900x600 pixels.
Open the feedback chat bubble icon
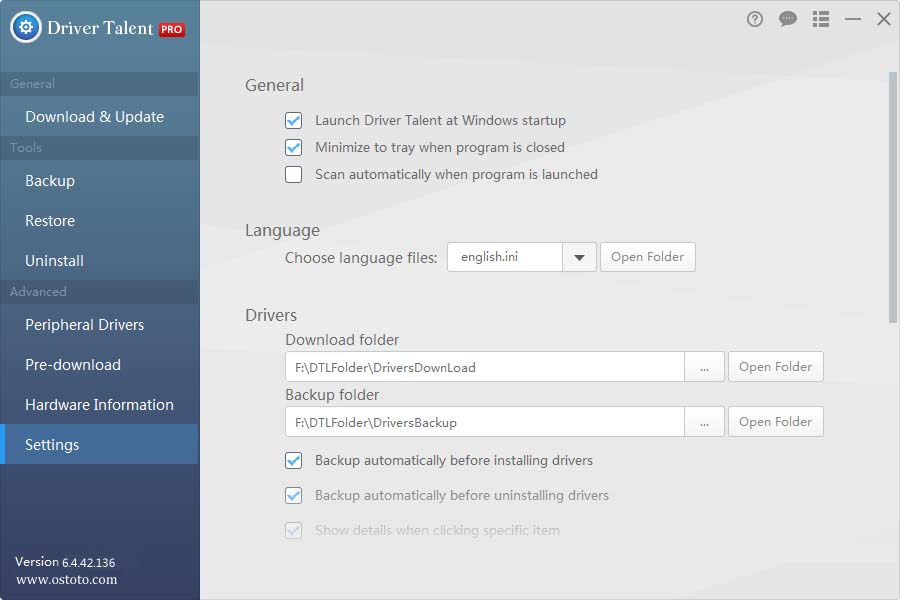coord(788,20)
